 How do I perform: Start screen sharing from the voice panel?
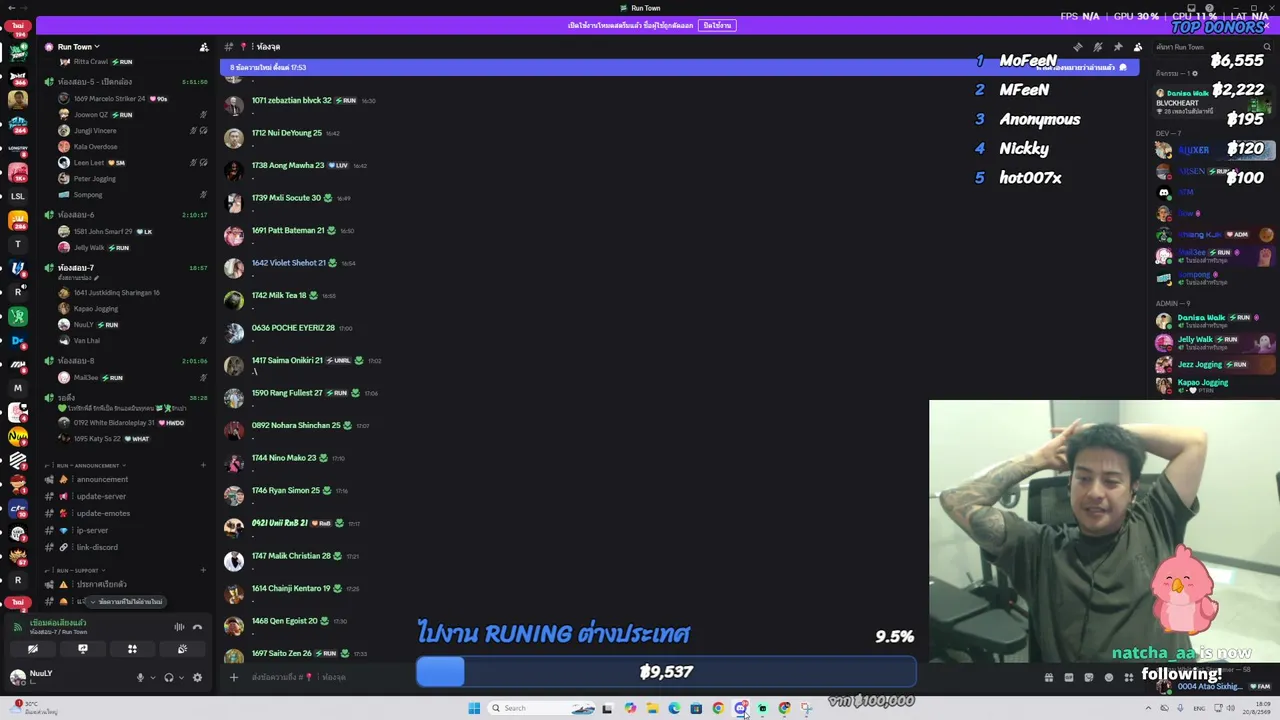pyautogui.click(x=83, y=649)
